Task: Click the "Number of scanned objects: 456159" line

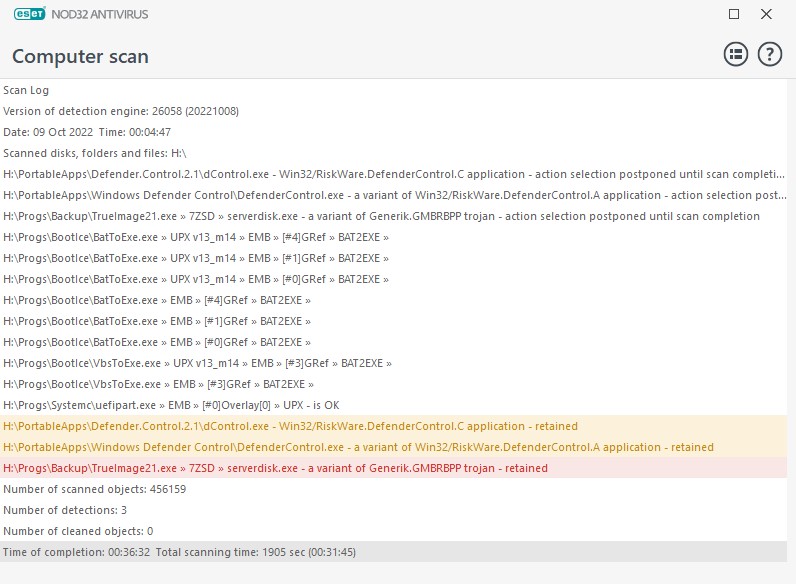Action: (x=94, y=489)
